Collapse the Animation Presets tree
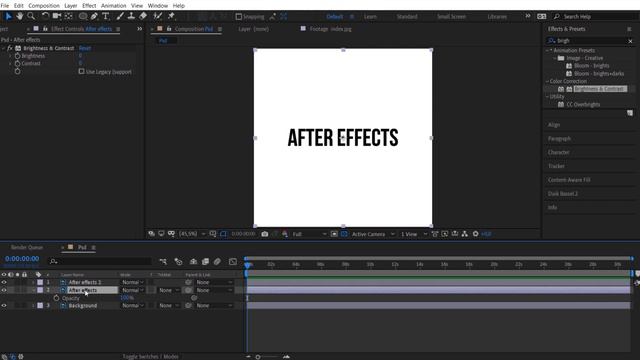 tap(547, 50)
